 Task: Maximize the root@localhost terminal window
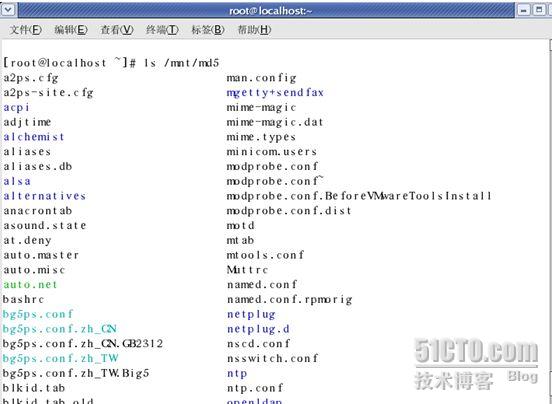tap(539, 10)
